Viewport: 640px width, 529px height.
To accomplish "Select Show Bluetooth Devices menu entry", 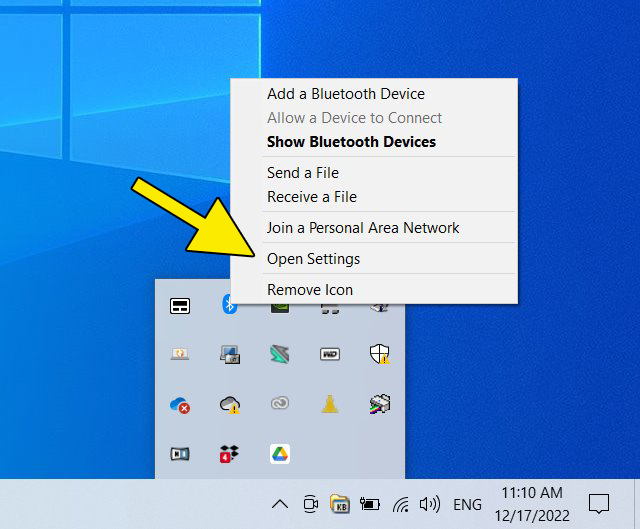I will click(x=374, y=142).
